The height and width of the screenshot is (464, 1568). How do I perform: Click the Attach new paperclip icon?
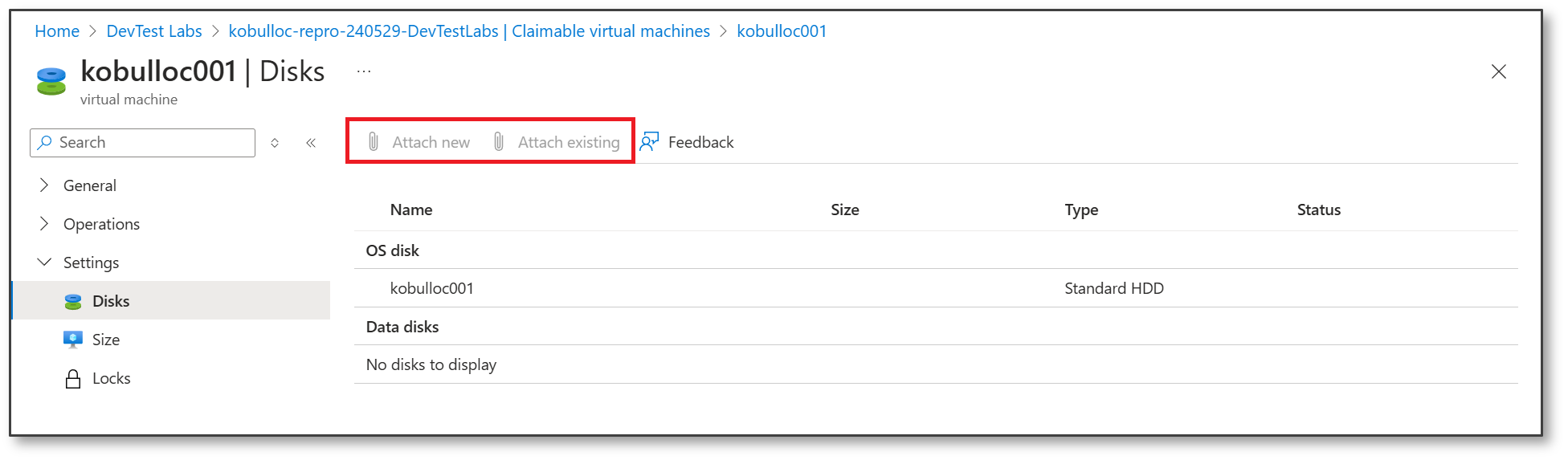click(x=373, y=142)
